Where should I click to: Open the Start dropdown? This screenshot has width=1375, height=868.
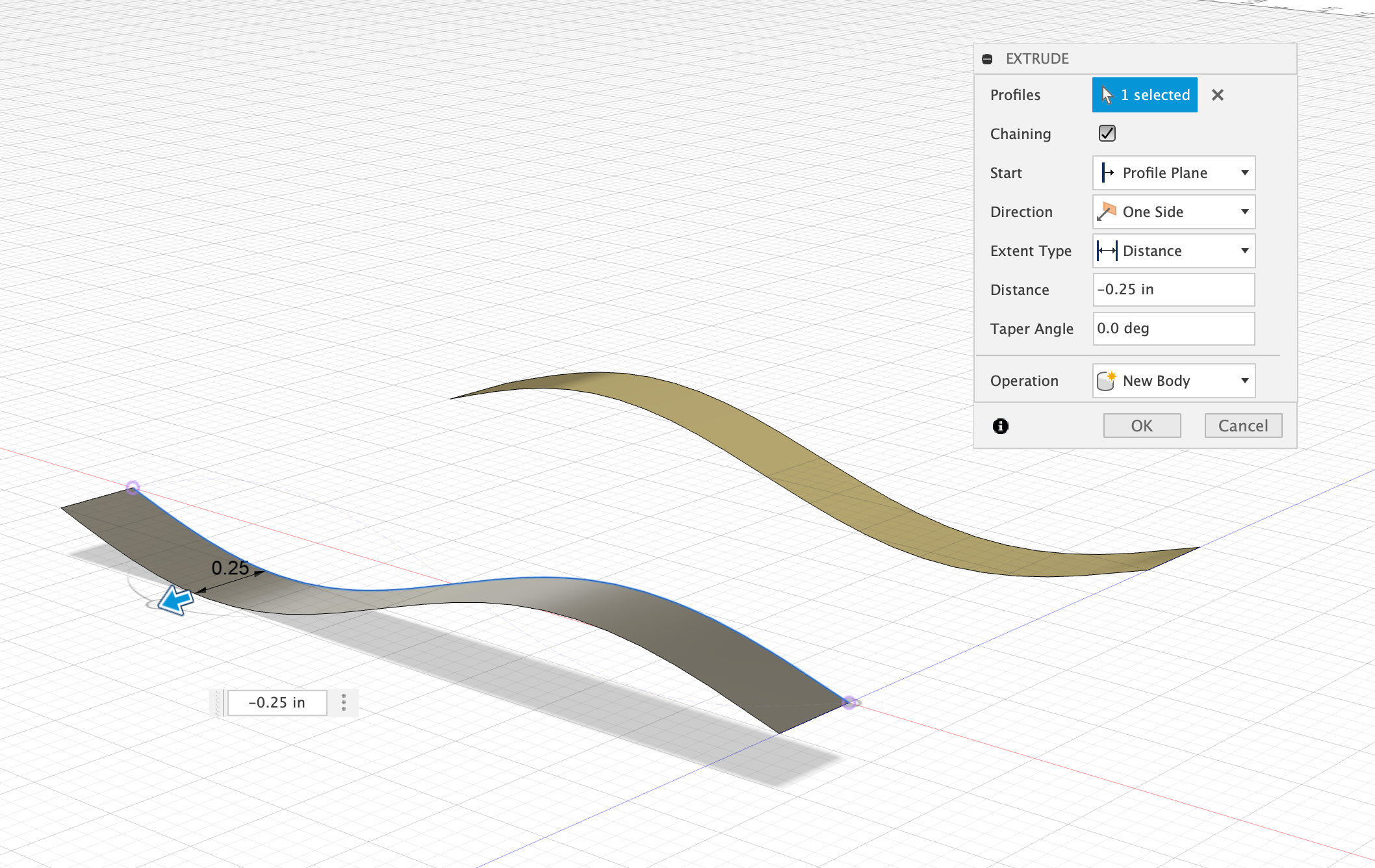click(1244, 173)
